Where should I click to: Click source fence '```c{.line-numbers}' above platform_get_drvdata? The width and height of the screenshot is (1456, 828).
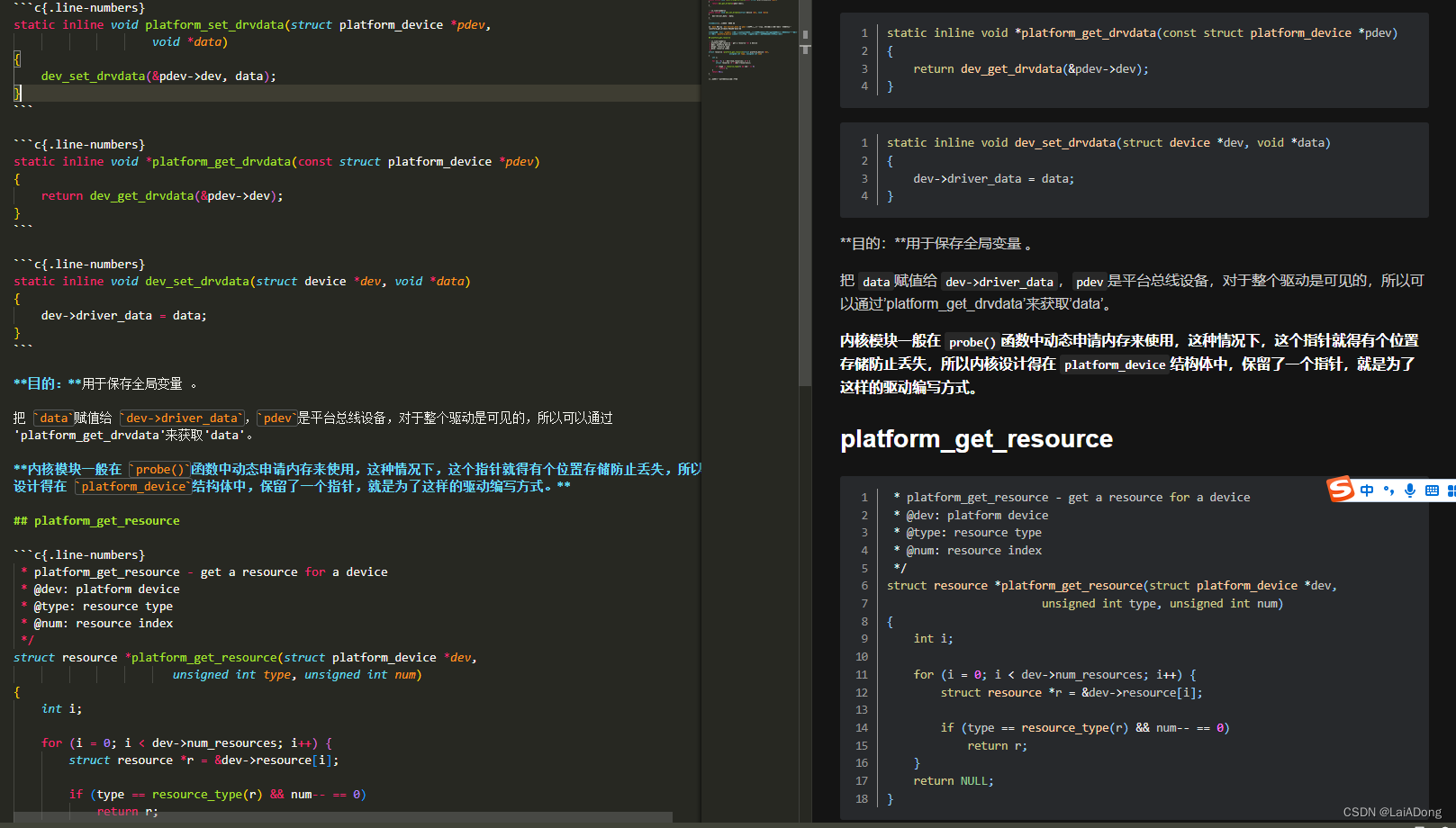(79, 145)
